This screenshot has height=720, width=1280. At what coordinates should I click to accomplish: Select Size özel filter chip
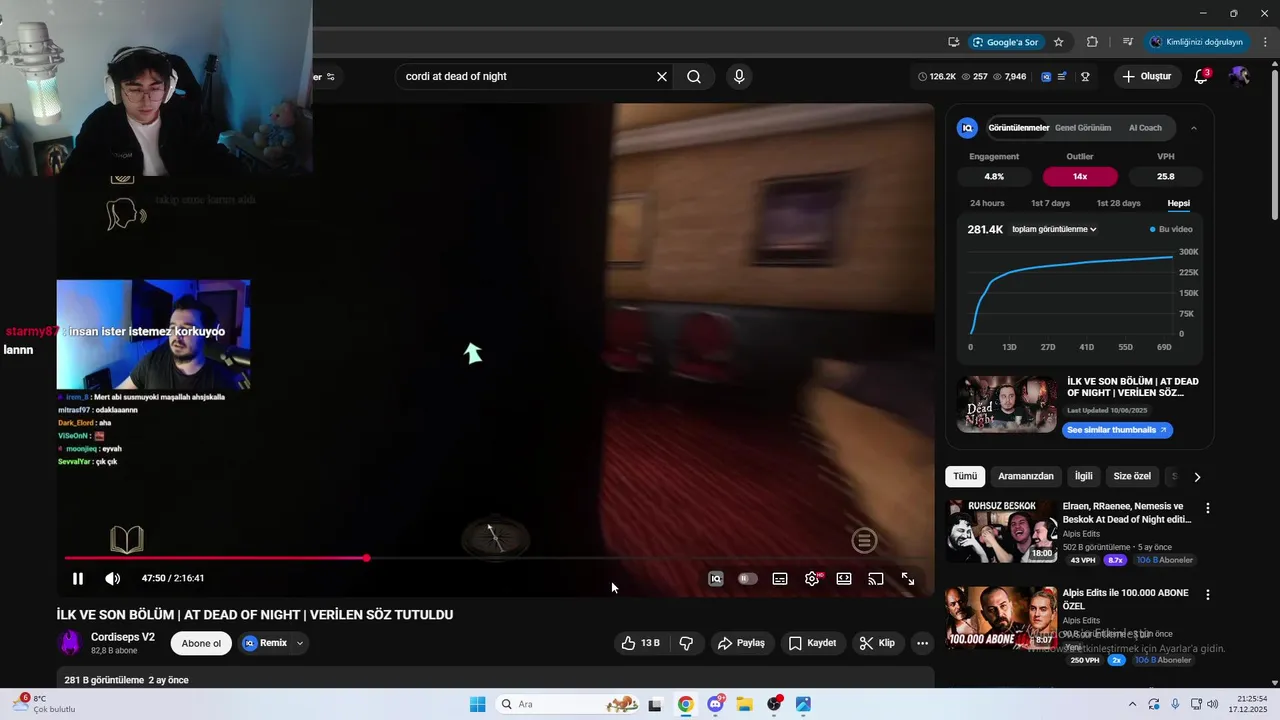tap(1132, 476)
